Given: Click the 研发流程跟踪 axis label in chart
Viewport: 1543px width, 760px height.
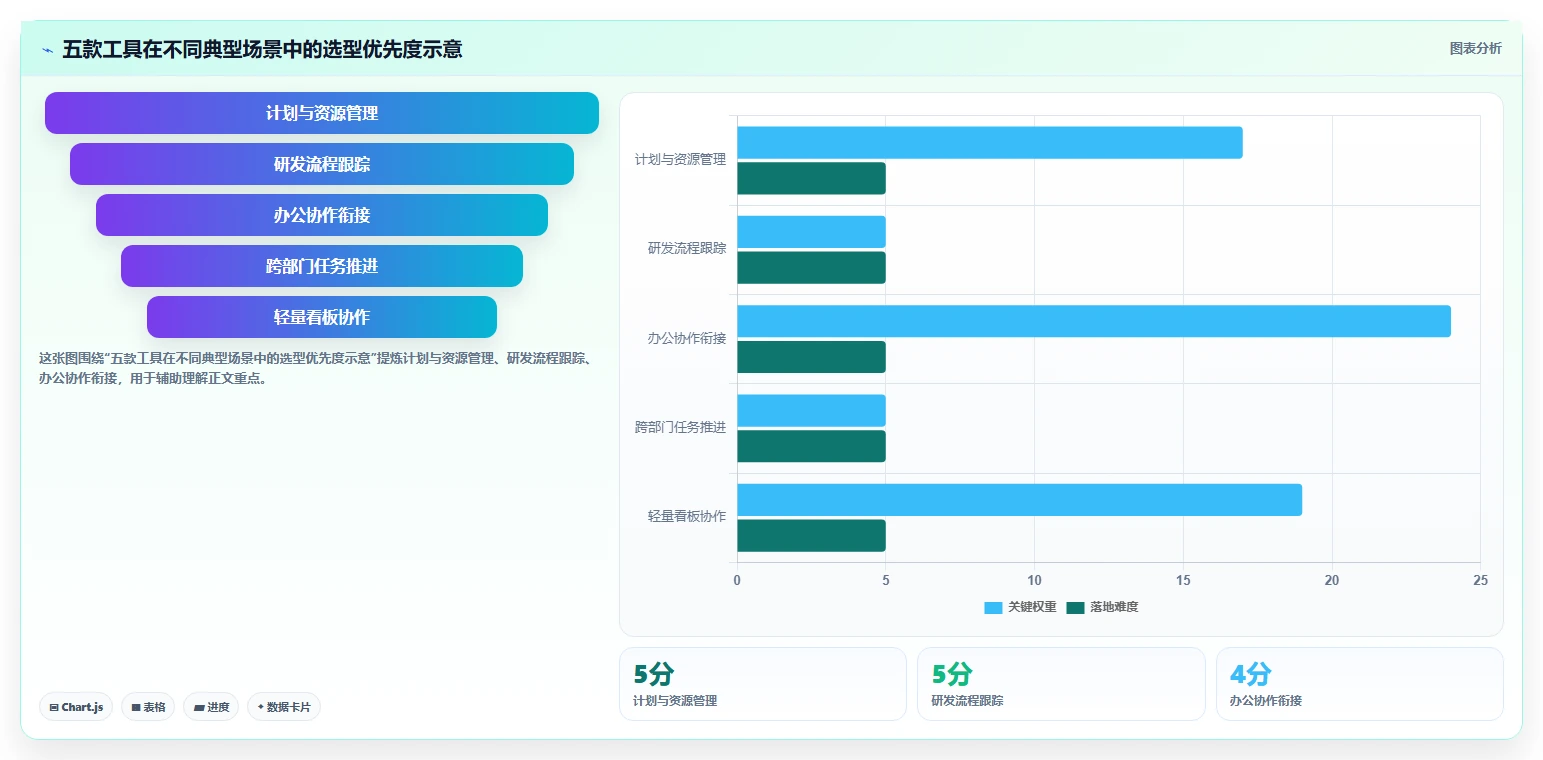Looking at the screenshot, I should coord(687,248).
